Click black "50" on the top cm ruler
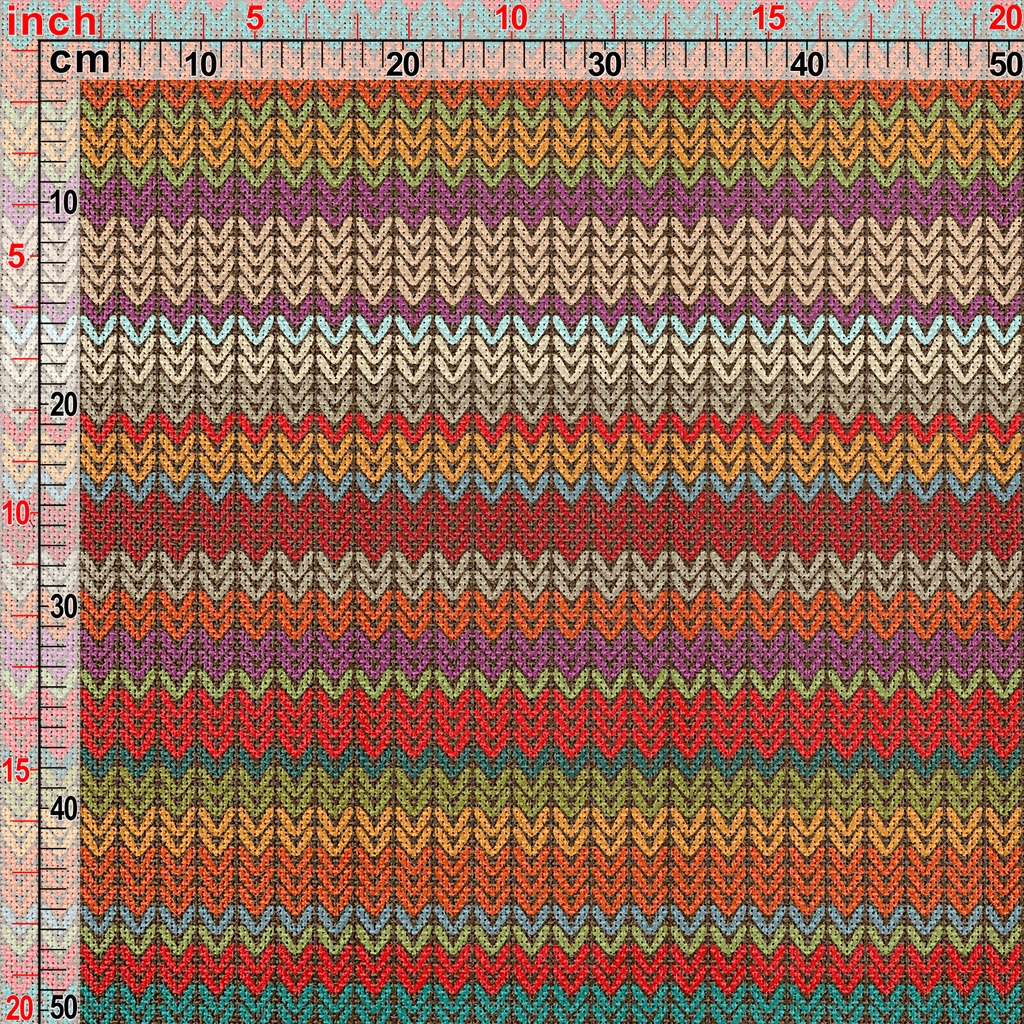Screen dimensions: 1024x1024 tap(1006, 65)
